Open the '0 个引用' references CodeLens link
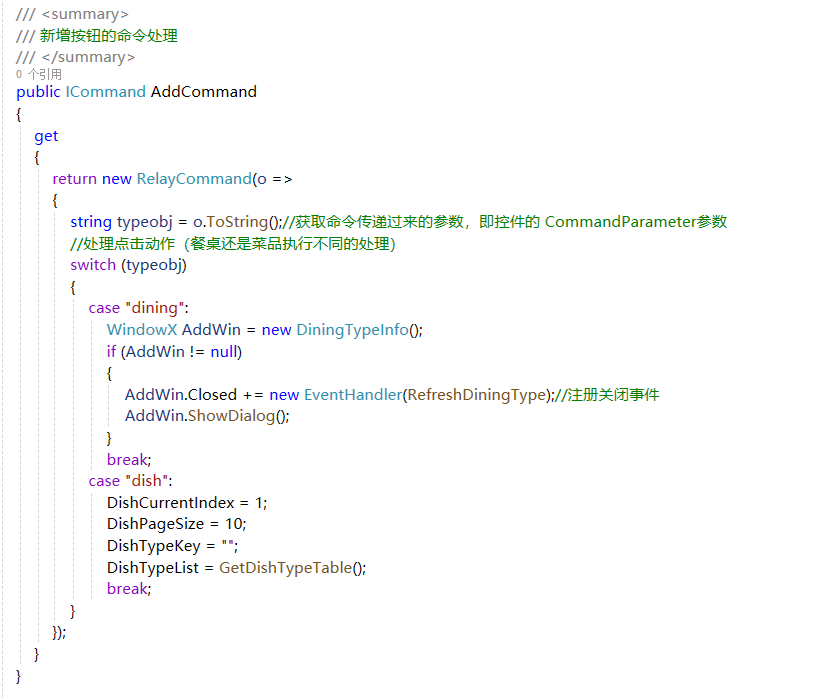815x699 pixels. [x=39, y=74]
